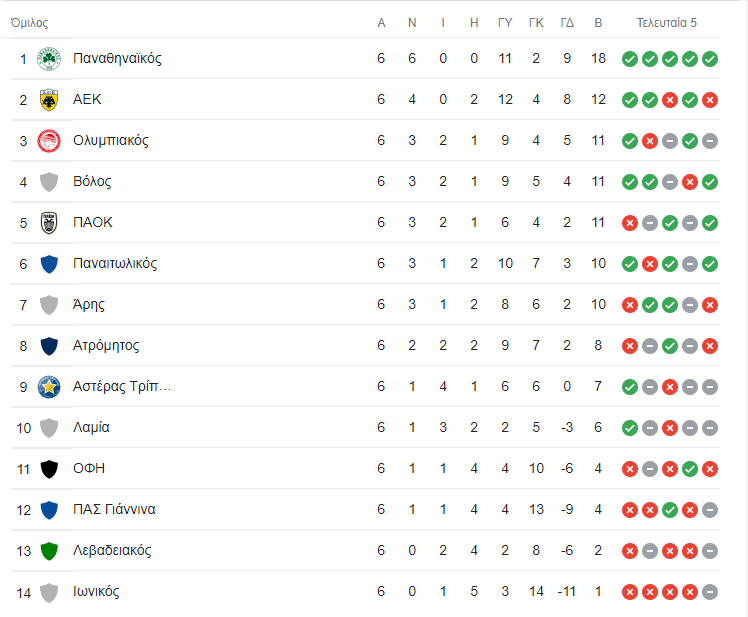
Task: Click Παναιτωλικός blue shield icon
Action: [49, 264]
